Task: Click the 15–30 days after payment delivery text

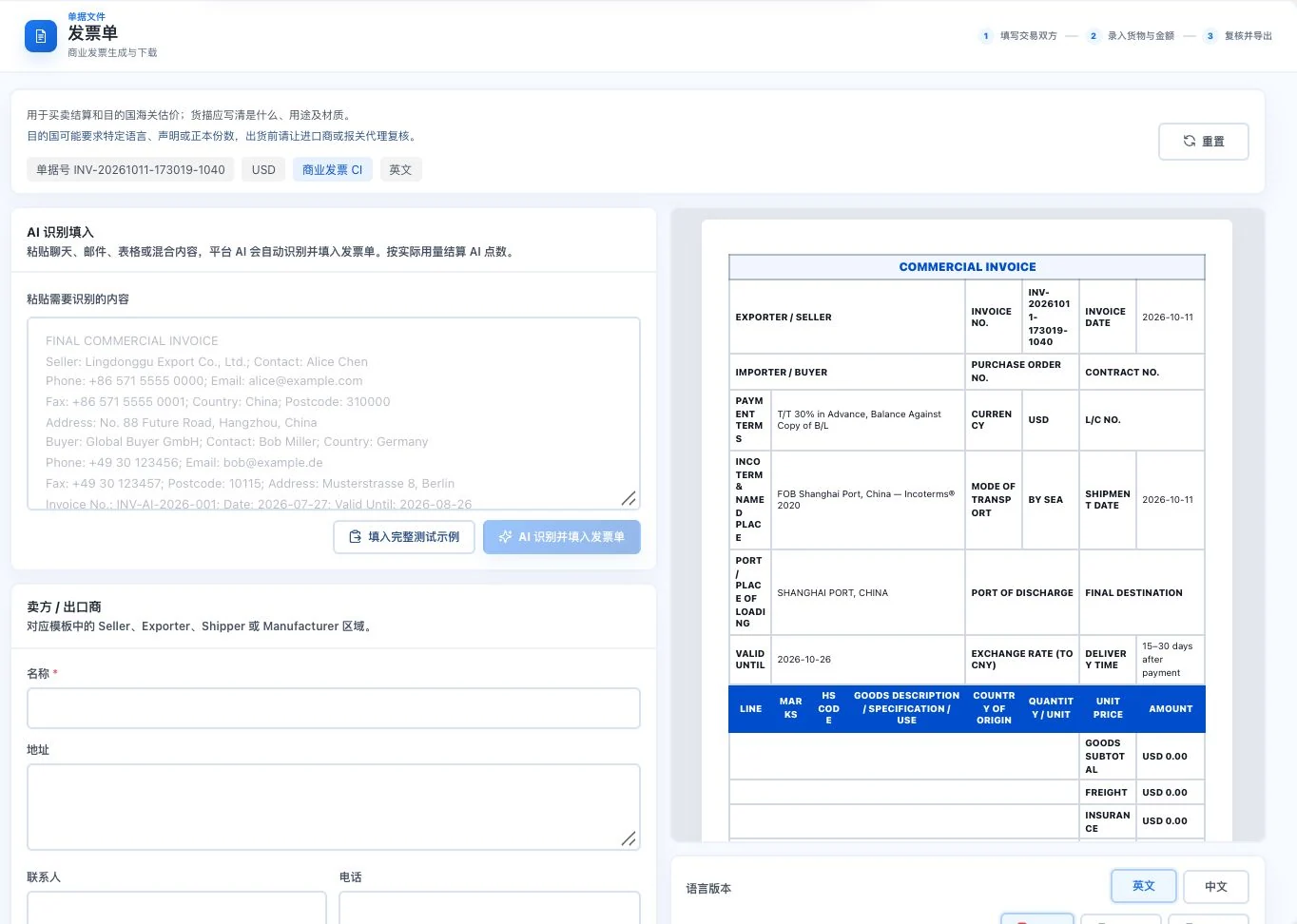Action: point(1168,660)
